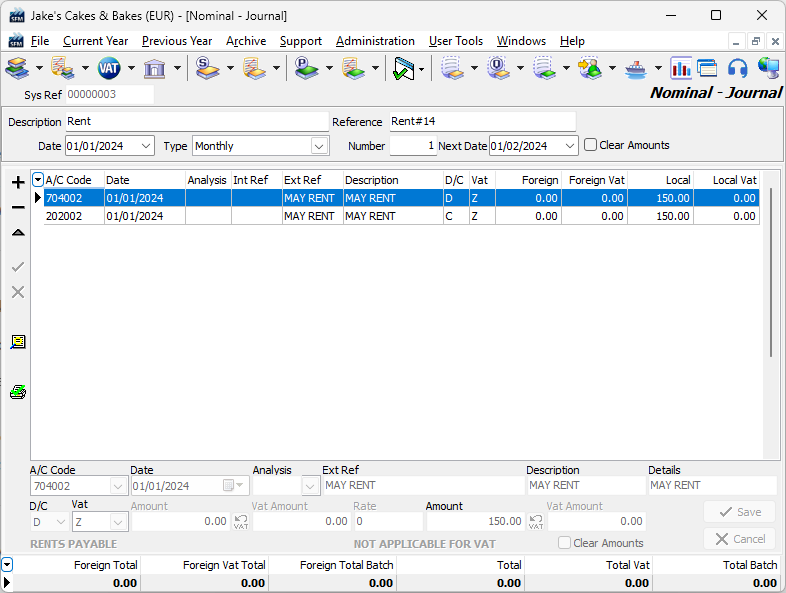Click the grey checkmark confirm icon in sidebar
The width and height of the screenshot is (786, 593).
18,267
